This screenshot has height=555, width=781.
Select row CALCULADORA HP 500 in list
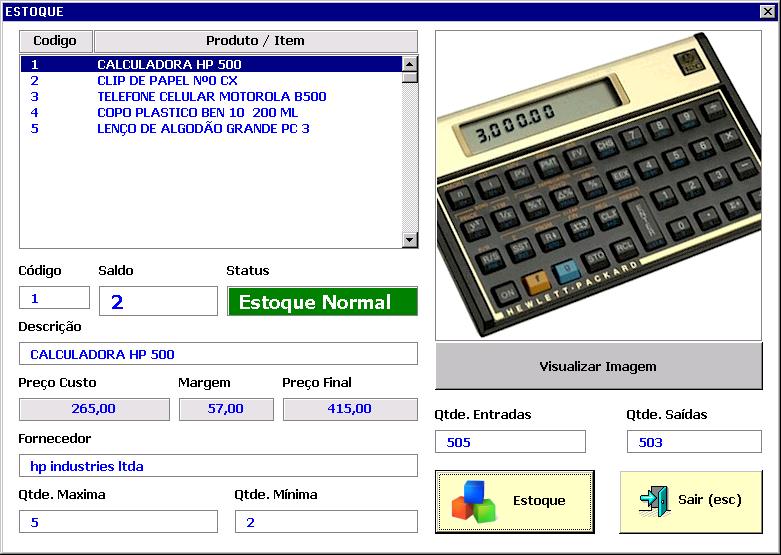click(x=211, y=64)
